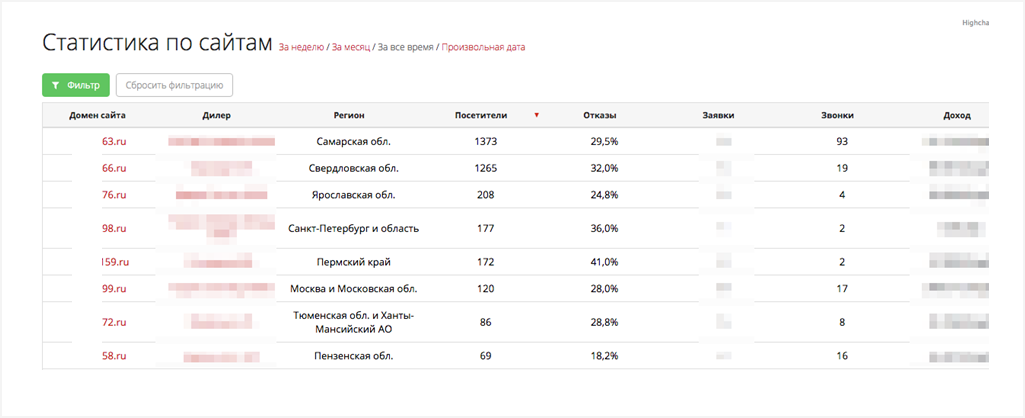The height and width of the screenshot is (418, 1025).
Task: Click Сбросить фильтрацию reset button
Action: click(175, 85)
